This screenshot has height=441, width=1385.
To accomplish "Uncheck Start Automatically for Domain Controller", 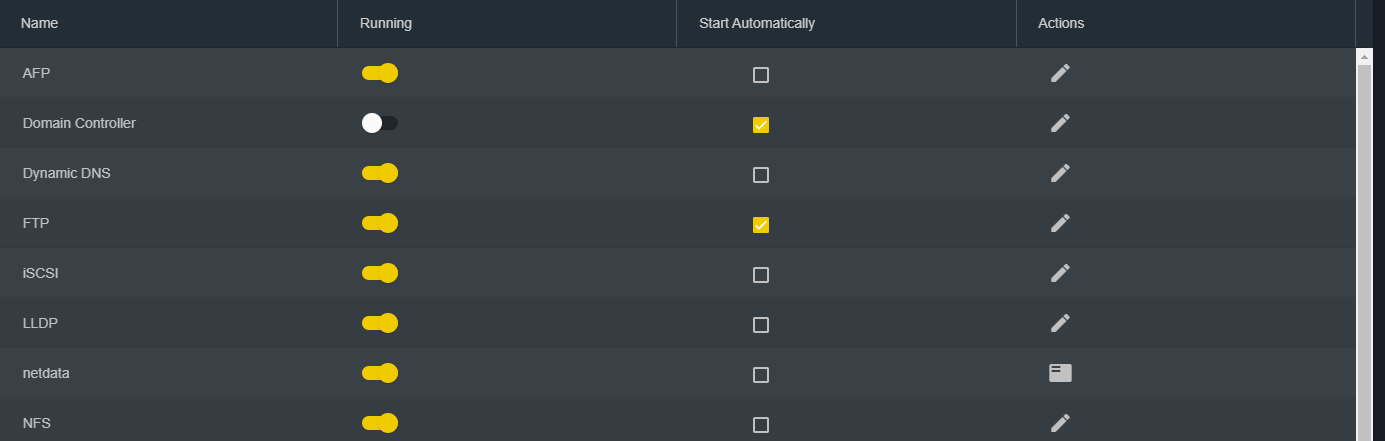I will [x=761, y=125].
